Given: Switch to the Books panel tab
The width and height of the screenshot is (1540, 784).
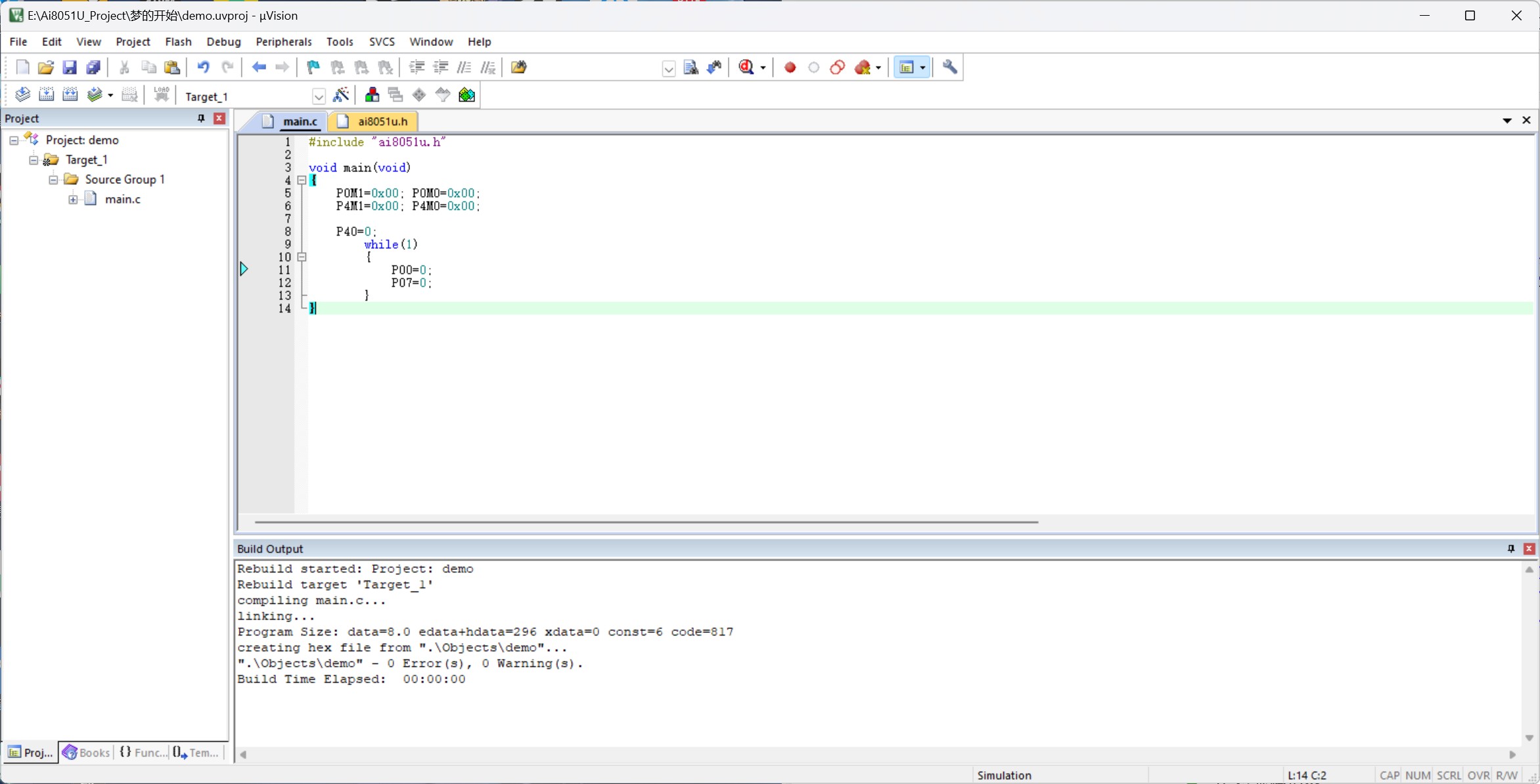Looking at the screenshot, I should click(87, 752).
